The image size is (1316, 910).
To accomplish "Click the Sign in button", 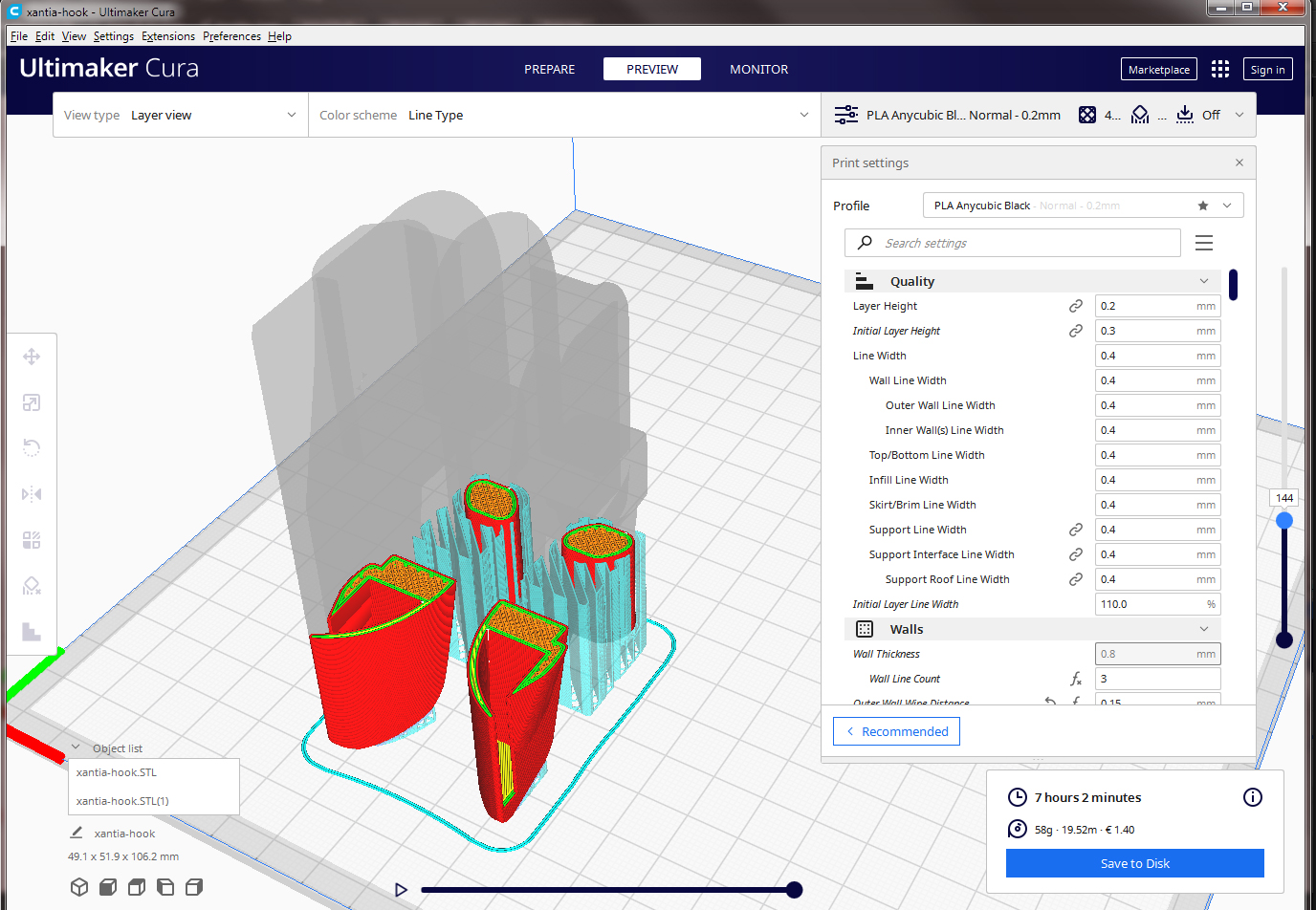I will (1268, 69).
